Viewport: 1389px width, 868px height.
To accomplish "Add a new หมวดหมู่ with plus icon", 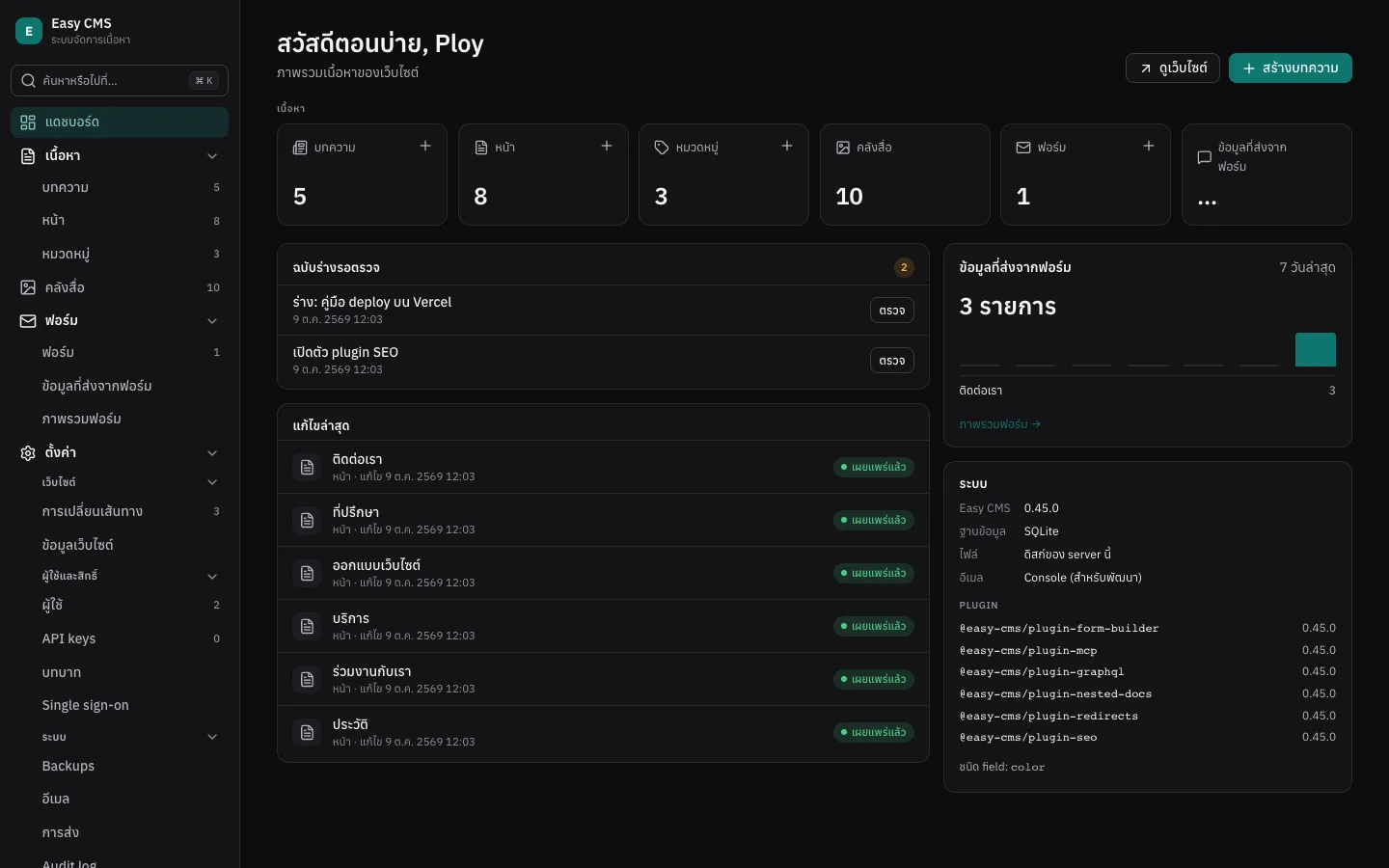I will coord(787,146).
